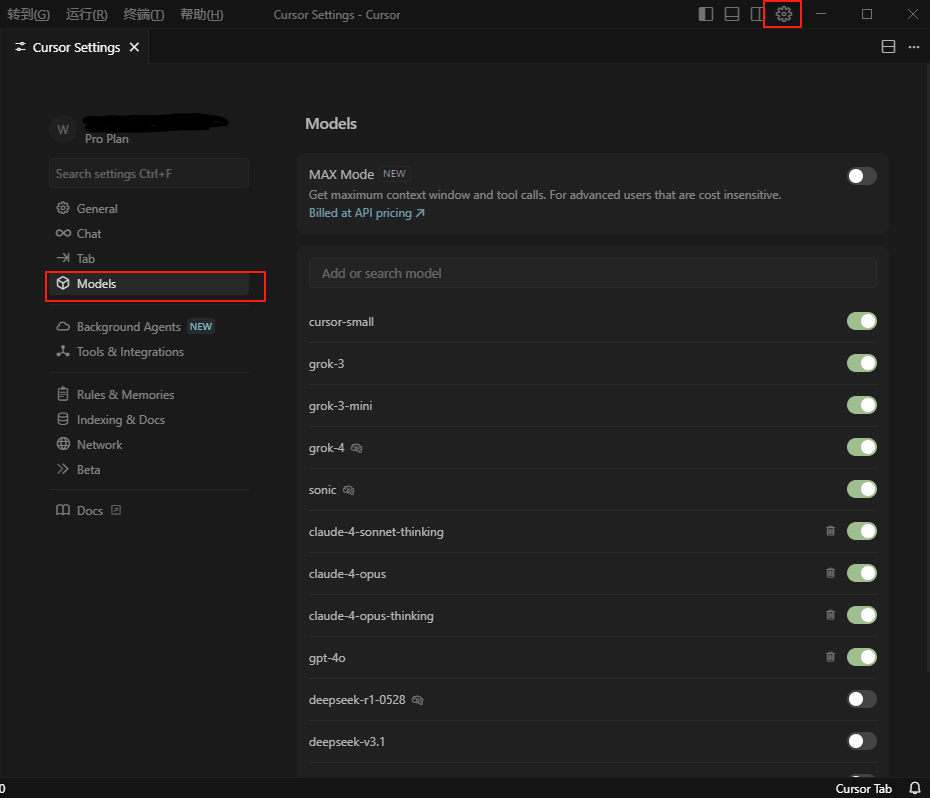Screen dimensions: 930x798
Task: Click deepseek-v3.1 model name
Action: coord(347,742)
